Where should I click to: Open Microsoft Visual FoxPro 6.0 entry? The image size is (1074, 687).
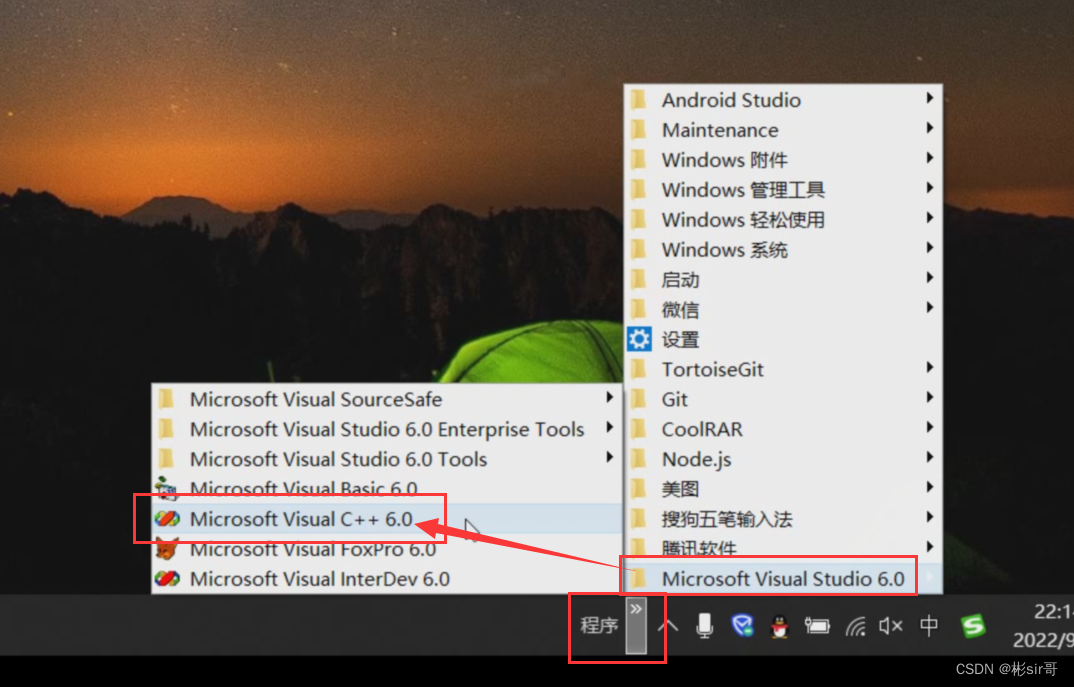pyautogui.click(x=386, y=549)
